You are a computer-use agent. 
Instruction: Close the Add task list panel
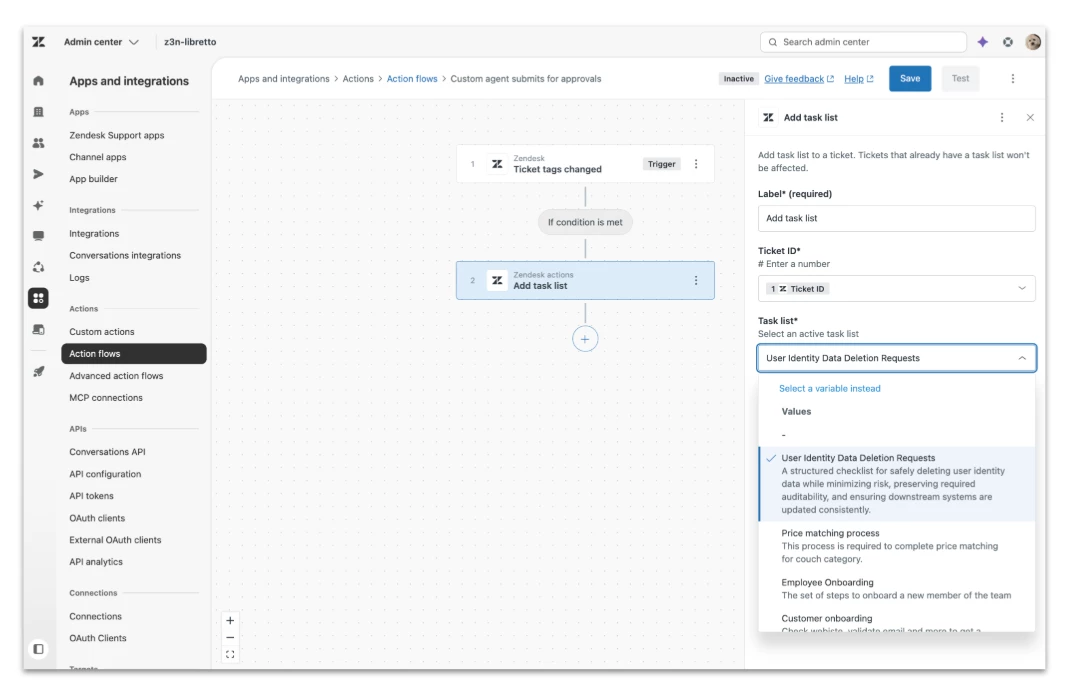[x=1030, y=118]
